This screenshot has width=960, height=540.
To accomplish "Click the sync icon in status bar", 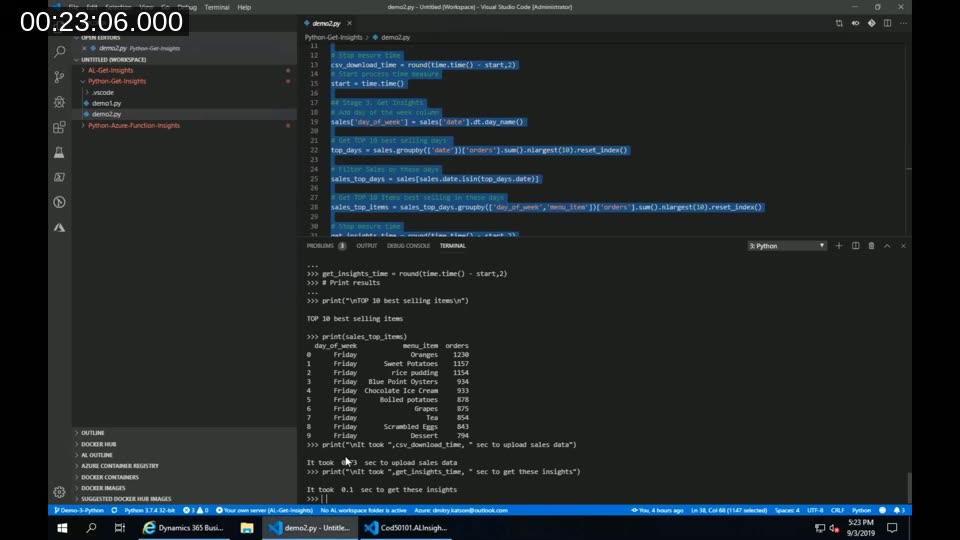I will pos(114,510).
